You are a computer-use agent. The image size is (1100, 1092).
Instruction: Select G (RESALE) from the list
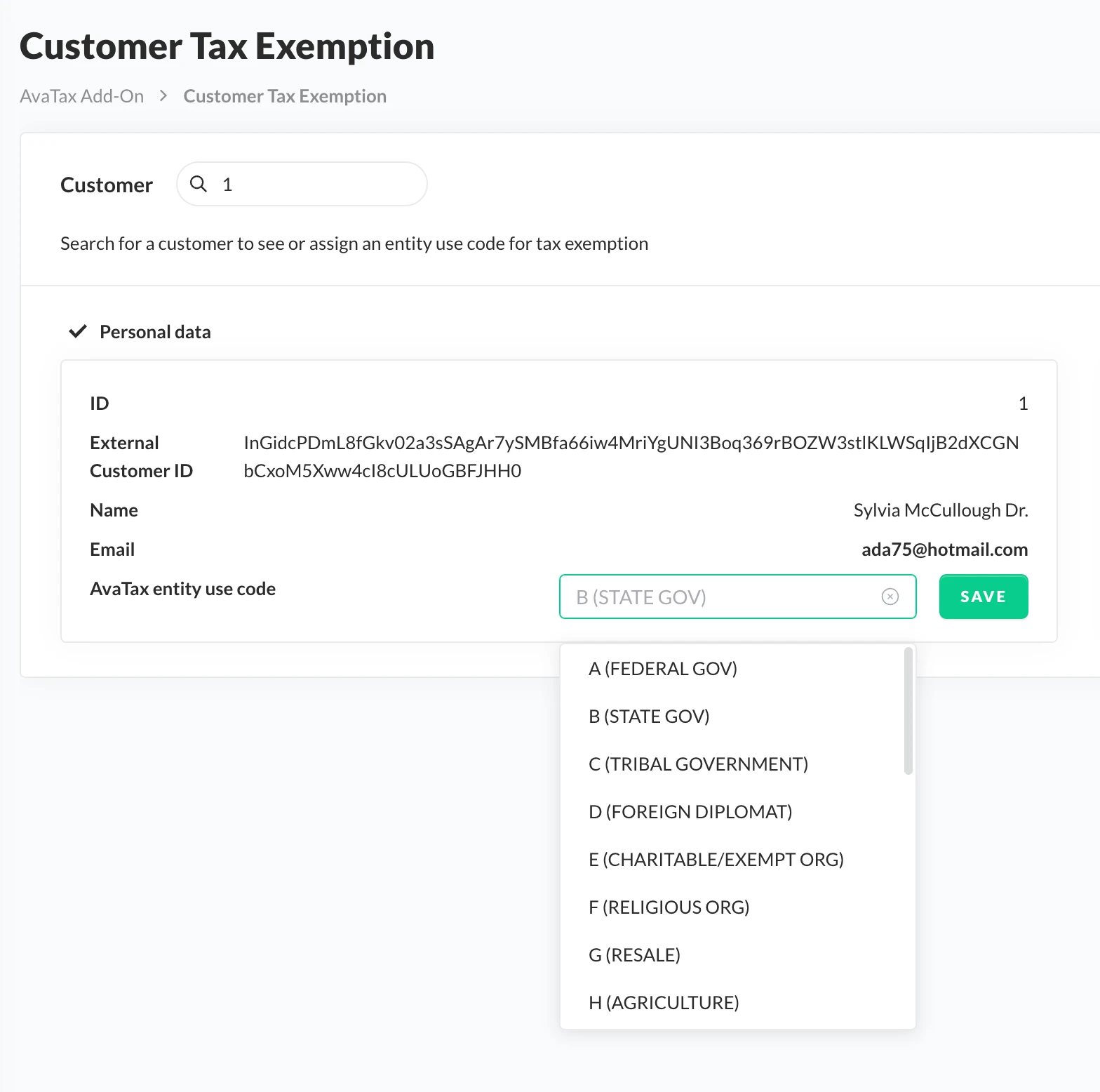733,955
